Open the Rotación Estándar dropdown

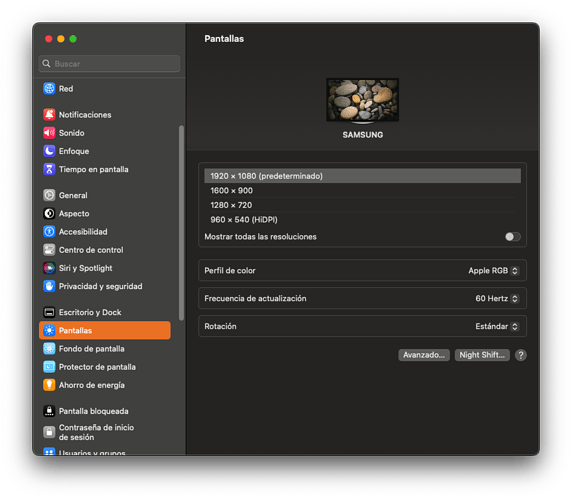pos(497,326)
